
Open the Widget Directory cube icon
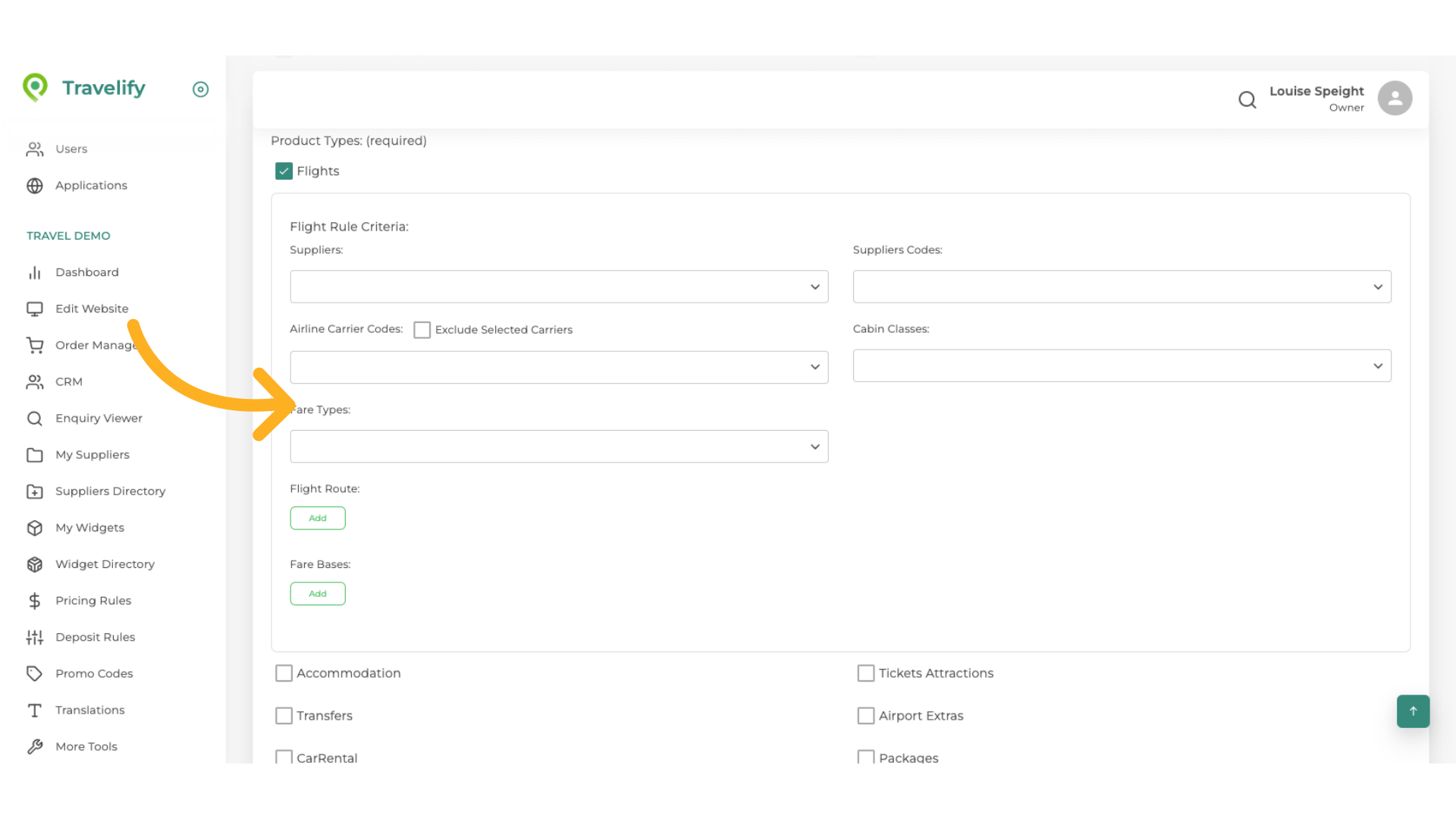coord(35,563)
